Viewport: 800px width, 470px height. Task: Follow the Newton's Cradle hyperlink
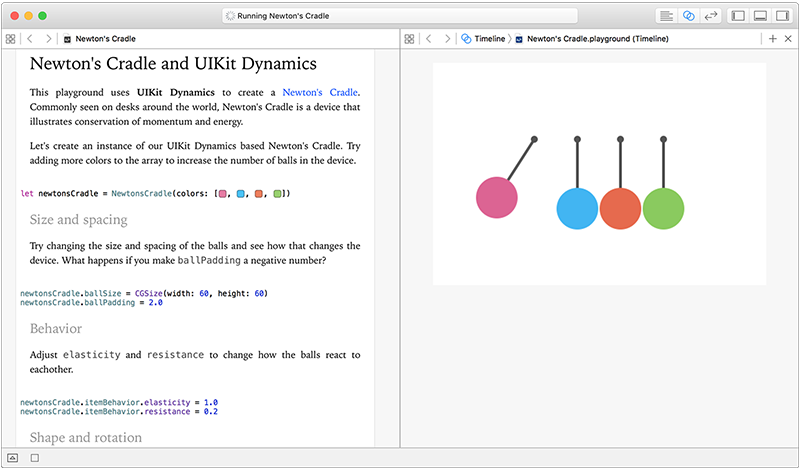tap(320, 92)
